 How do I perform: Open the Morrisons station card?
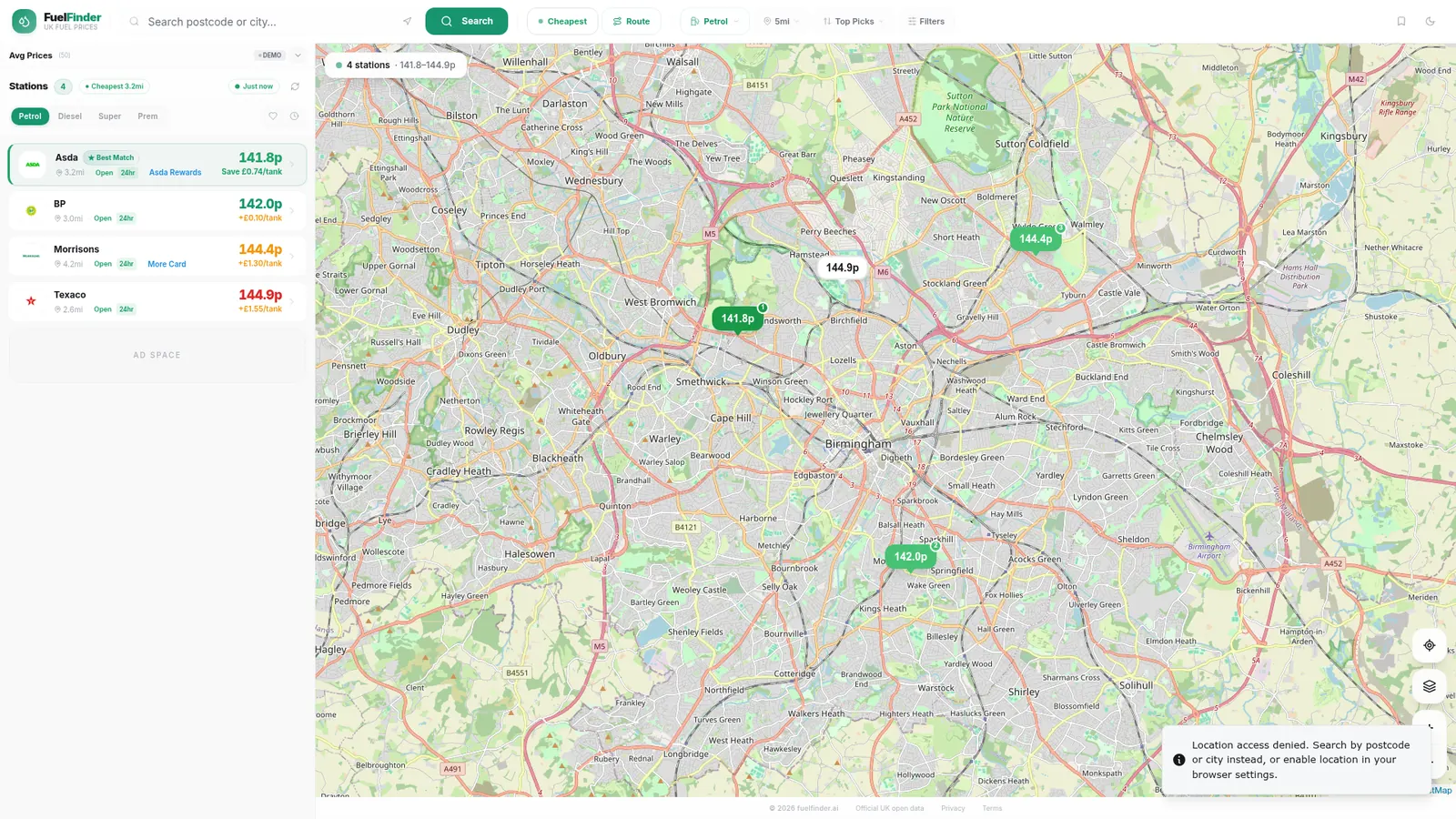[157, 256]
